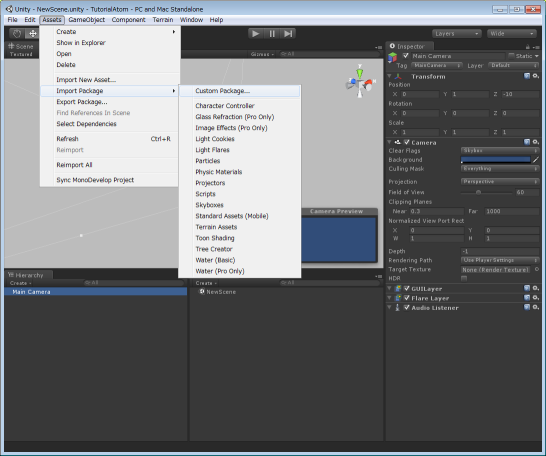Open Transform component gear settings
The height and width of the screenshot is (456, 546).
(536, 76)
